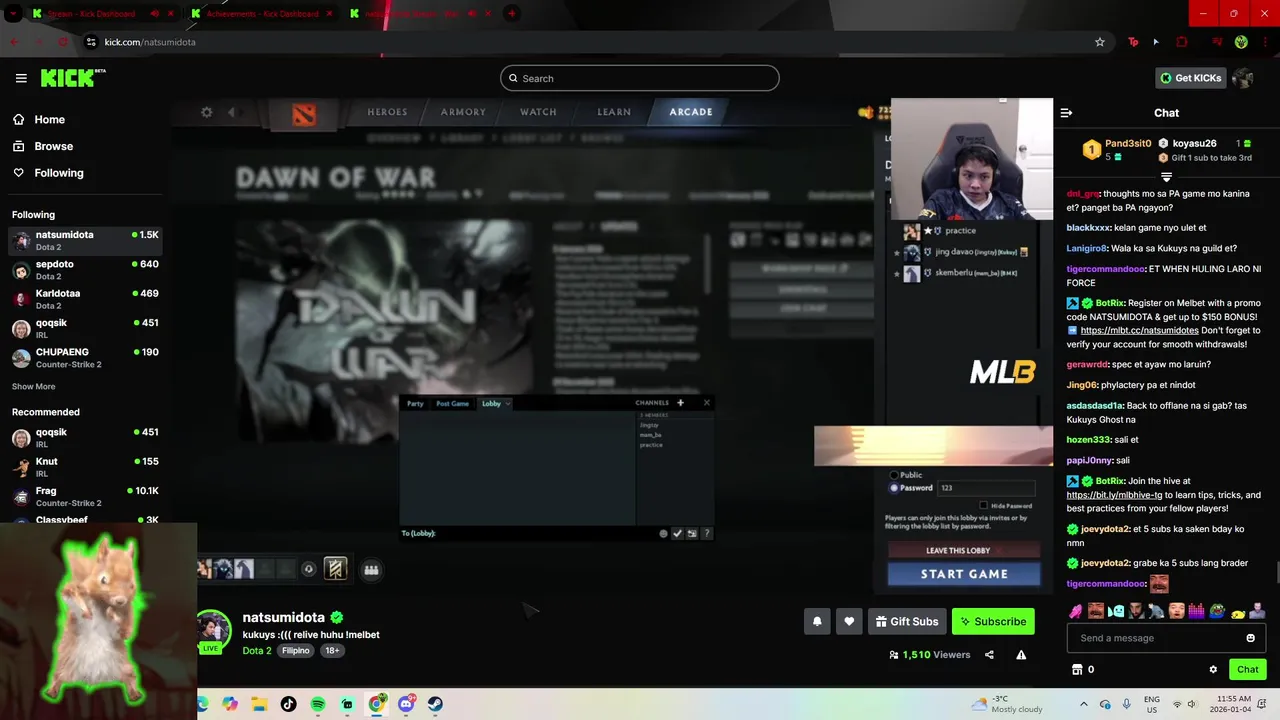Click the Gift Subs button
The image size is (1280, 720).
pos(907,621)
